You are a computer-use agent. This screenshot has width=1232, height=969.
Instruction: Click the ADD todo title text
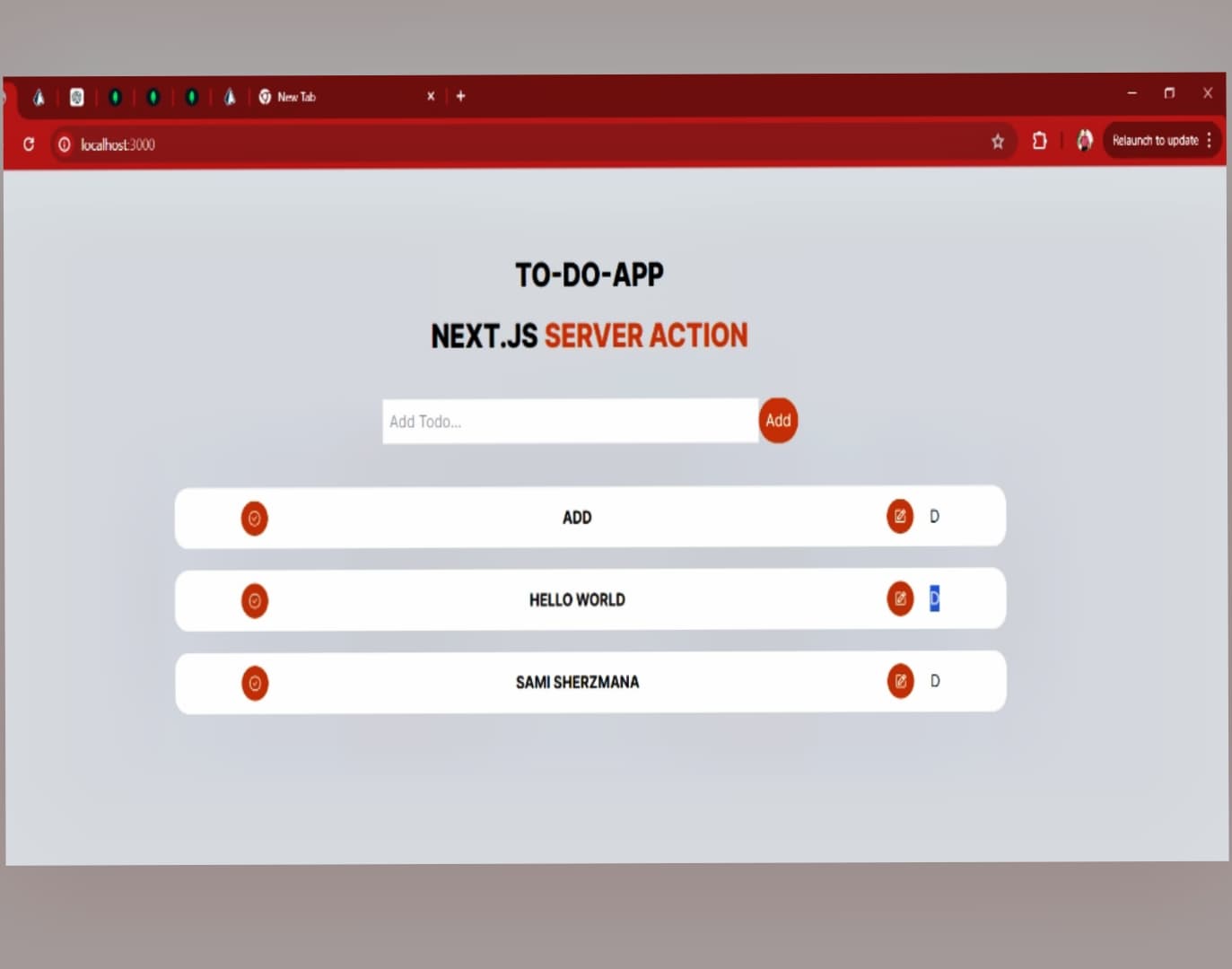577,518
